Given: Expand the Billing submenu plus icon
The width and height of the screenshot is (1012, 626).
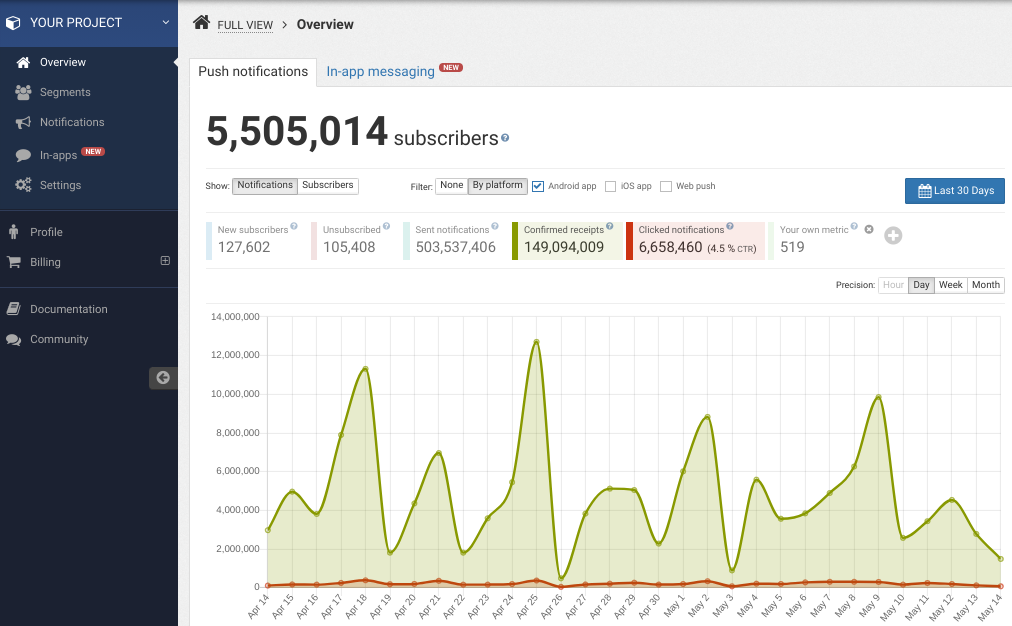Looking at the screenshot, I should click(x=165, y=261).
